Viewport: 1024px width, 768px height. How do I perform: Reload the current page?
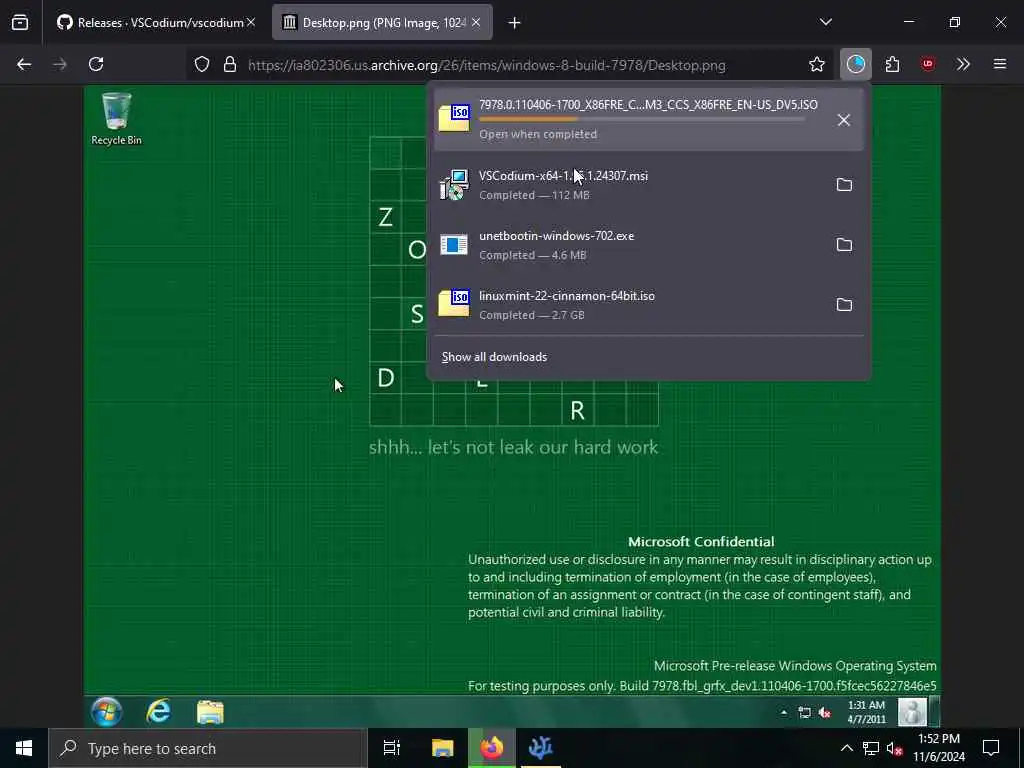click(96, 64)
